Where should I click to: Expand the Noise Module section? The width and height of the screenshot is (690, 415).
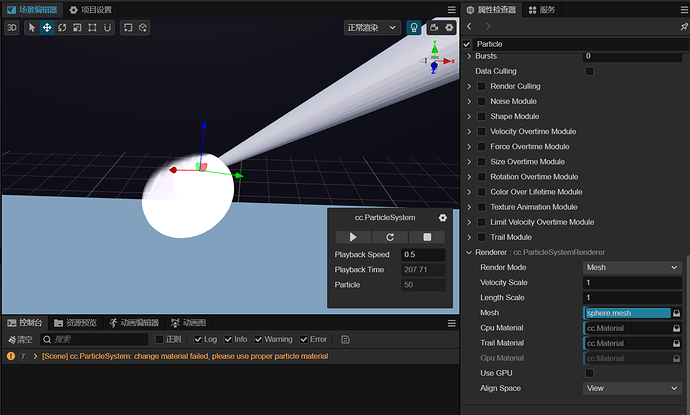point(469,101)
